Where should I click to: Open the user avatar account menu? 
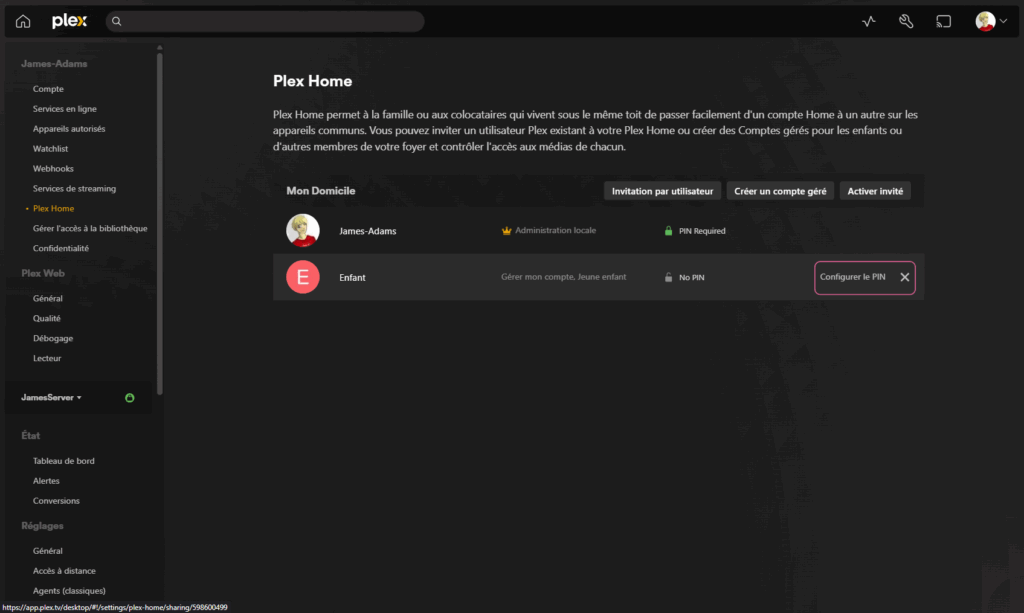pyautogui.click(x=991, y=22)
